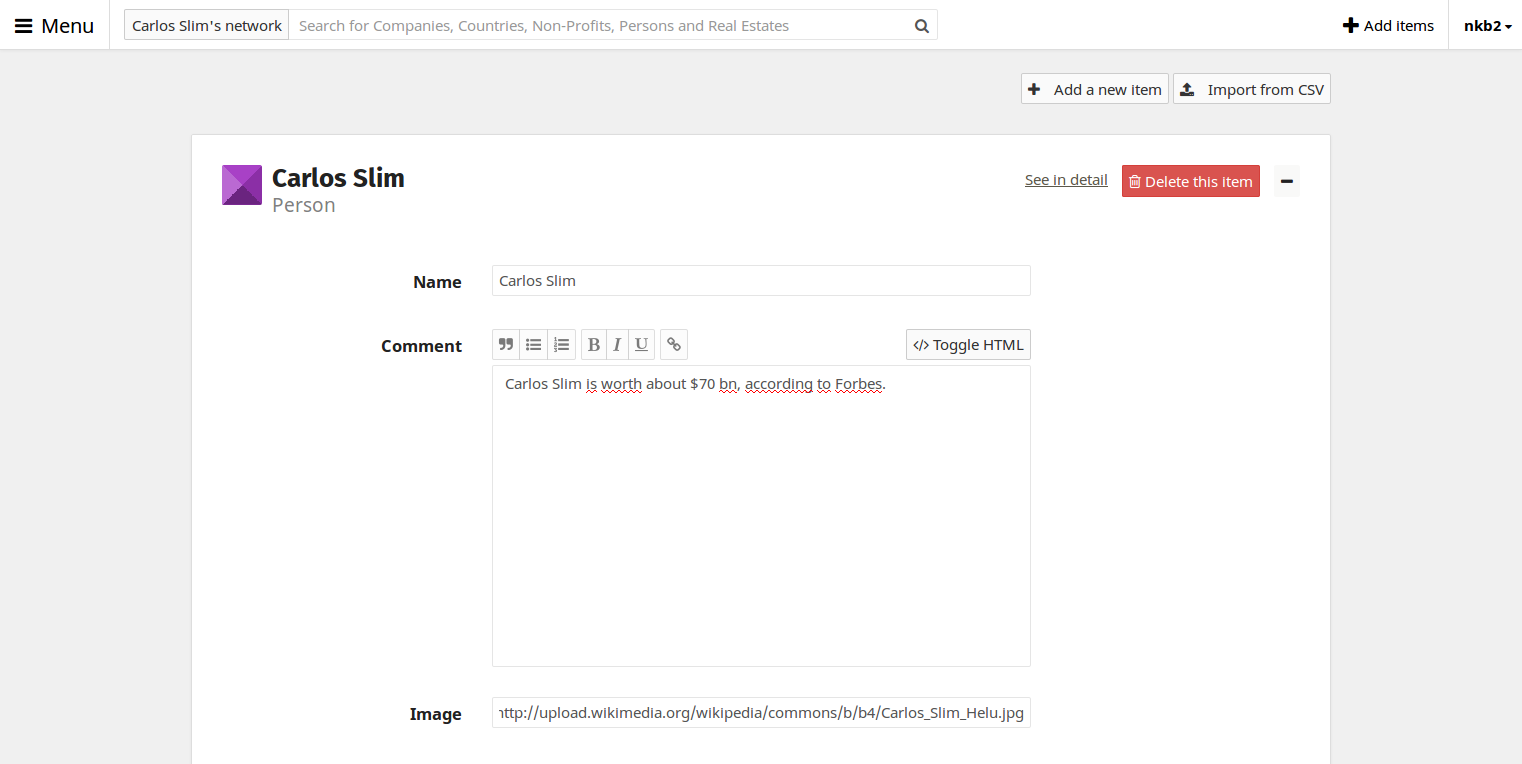Expand the nkb2 user dropdown
Screen dimensions: 1522x764
[1487, 25]
